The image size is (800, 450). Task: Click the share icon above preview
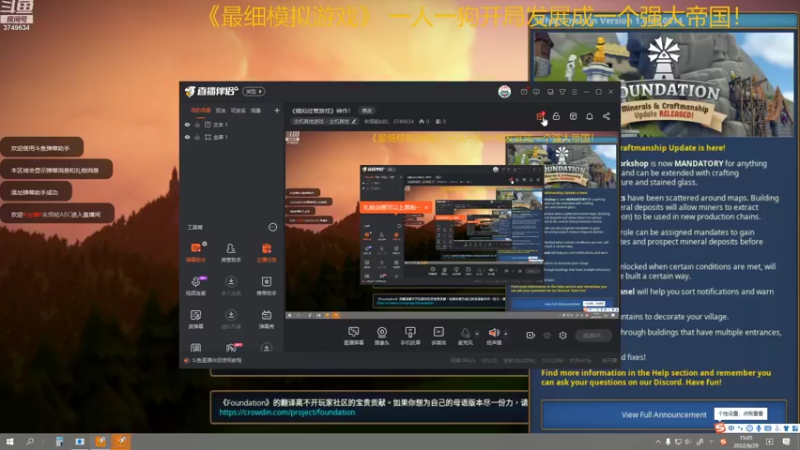coord(606,116)
